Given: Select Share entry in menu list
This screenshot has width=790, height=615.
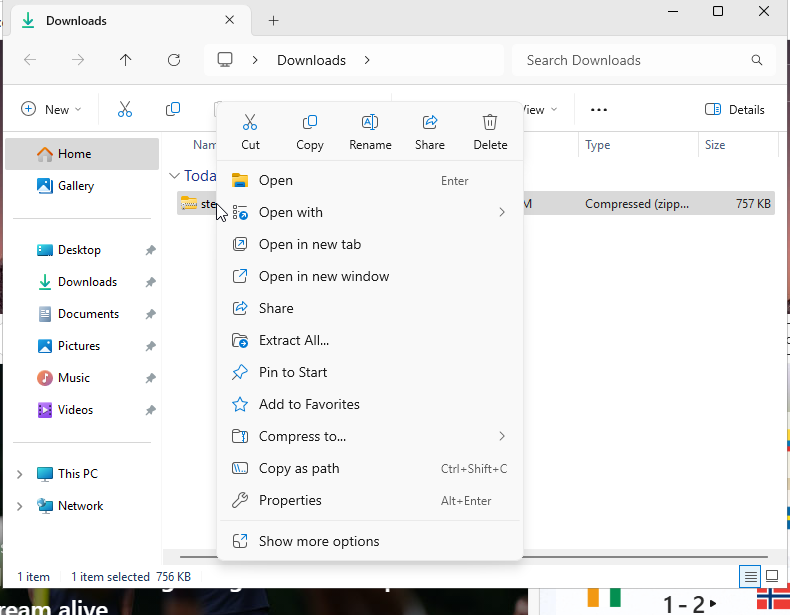Looking at the screenshot, I should pos(370,308).
